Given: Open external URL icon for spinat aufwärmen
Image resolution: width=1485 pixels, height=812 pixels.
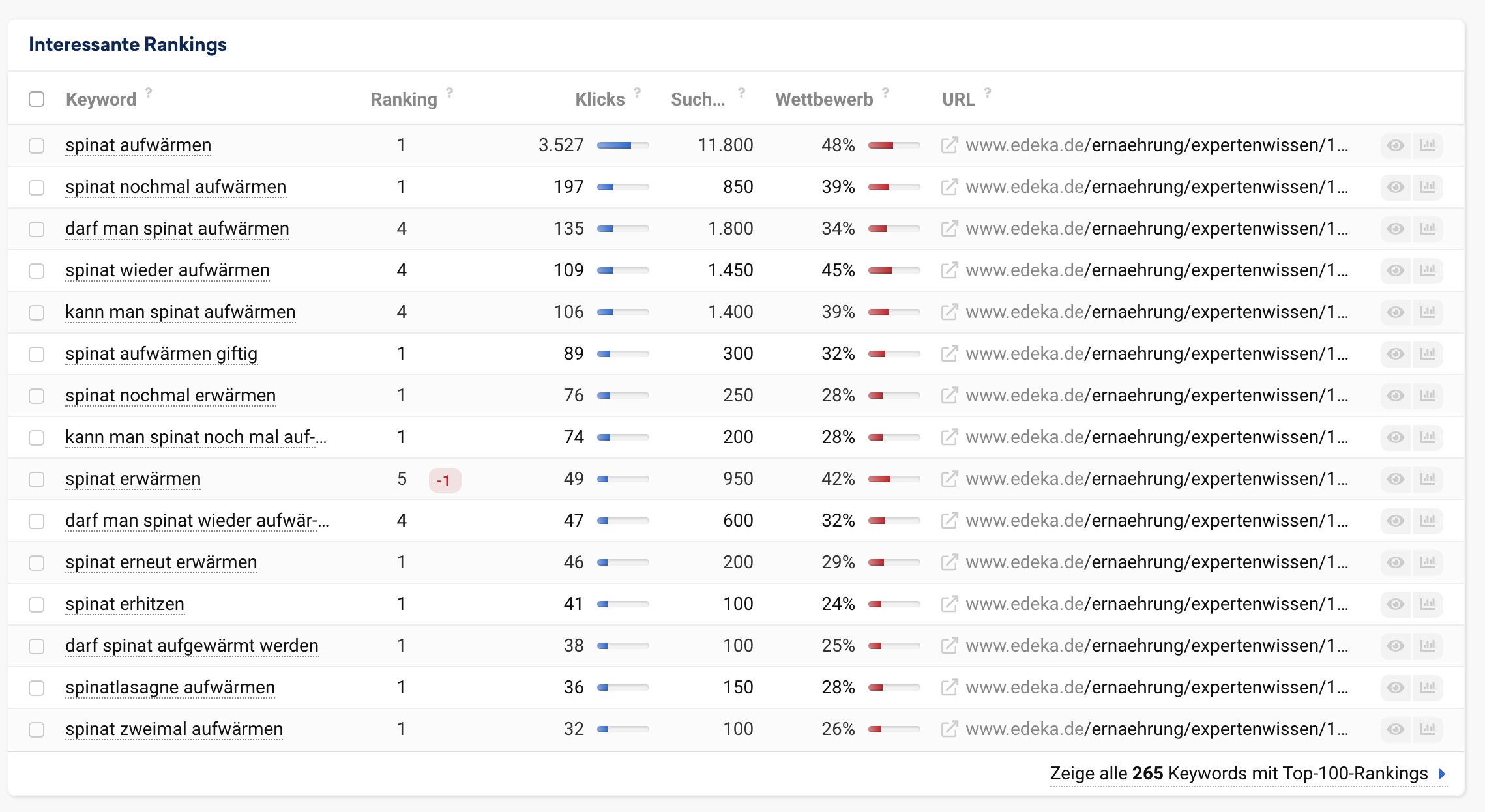Looking at the screenshot, I should pyautogui.click(x=949, y=145).
